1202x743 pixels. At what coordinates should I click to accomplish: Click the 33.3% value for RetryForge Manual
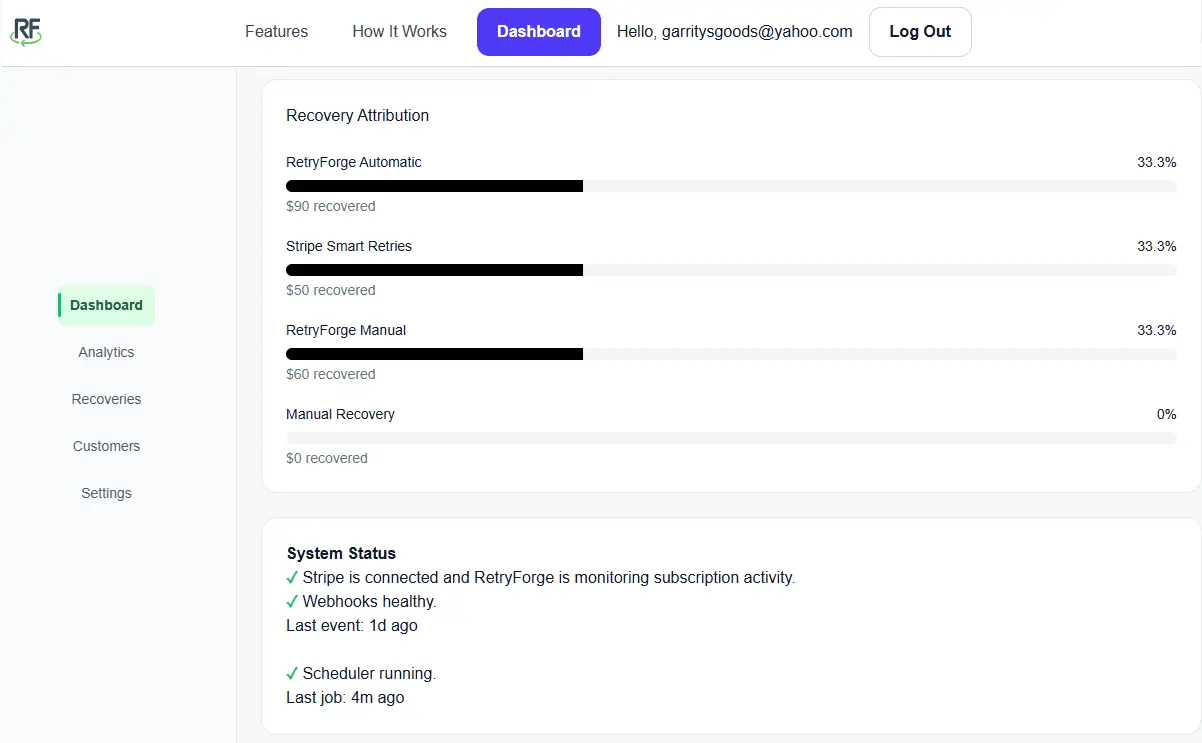coord(1156,330)
